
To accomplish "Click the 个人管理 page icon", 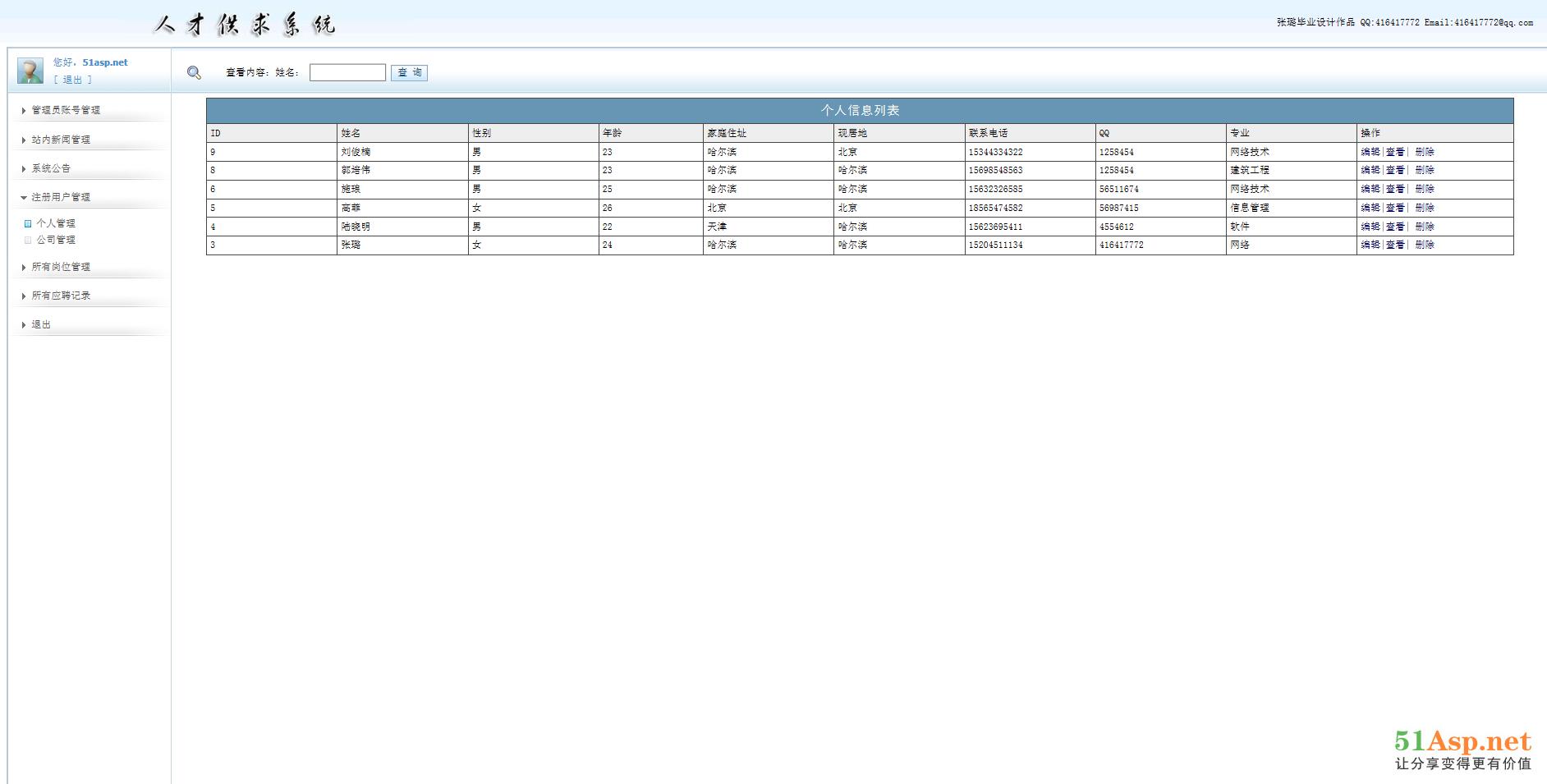I will pos(28,223).
